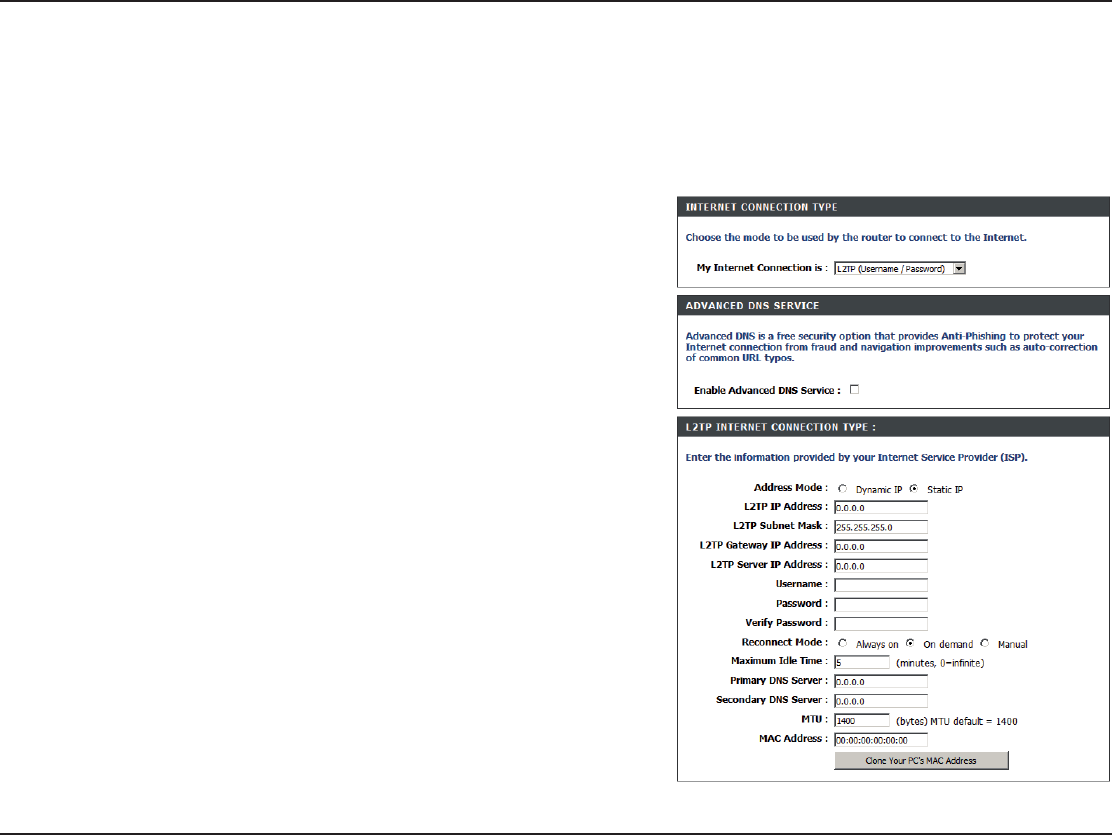Enable Advanced DNS Service checkbox
Screen dimensions: 1112x835
855,389
